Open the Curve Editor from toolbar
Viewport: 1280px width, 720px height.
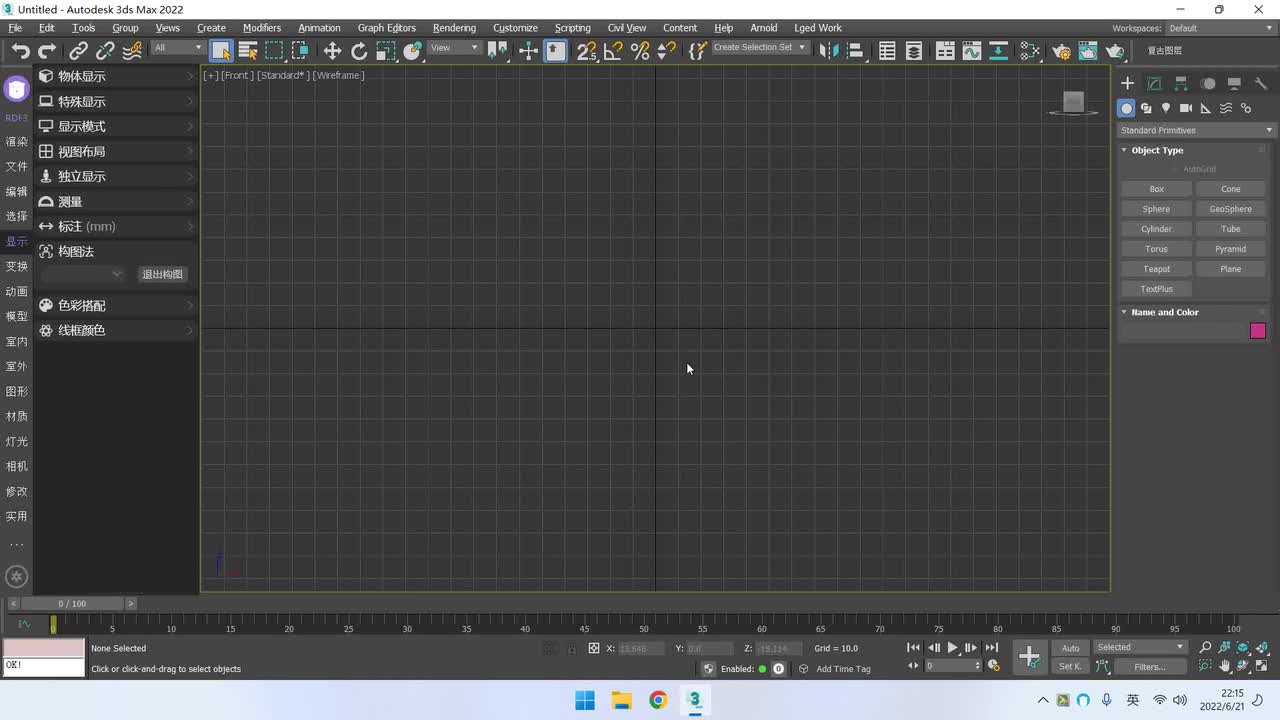(x=971, y=51)
